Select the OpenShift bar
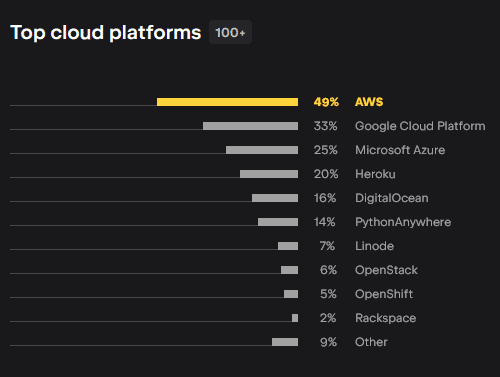Image resolution: width=500 pixels, height=377 pixels. point(291,294)
